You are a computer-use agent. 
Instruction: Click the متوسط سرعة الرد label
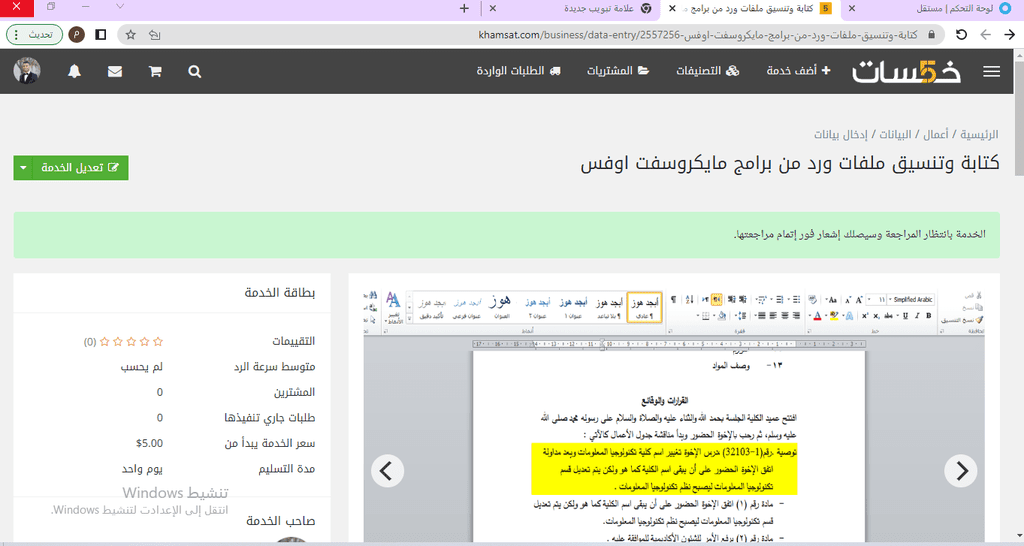coord(274,367)
